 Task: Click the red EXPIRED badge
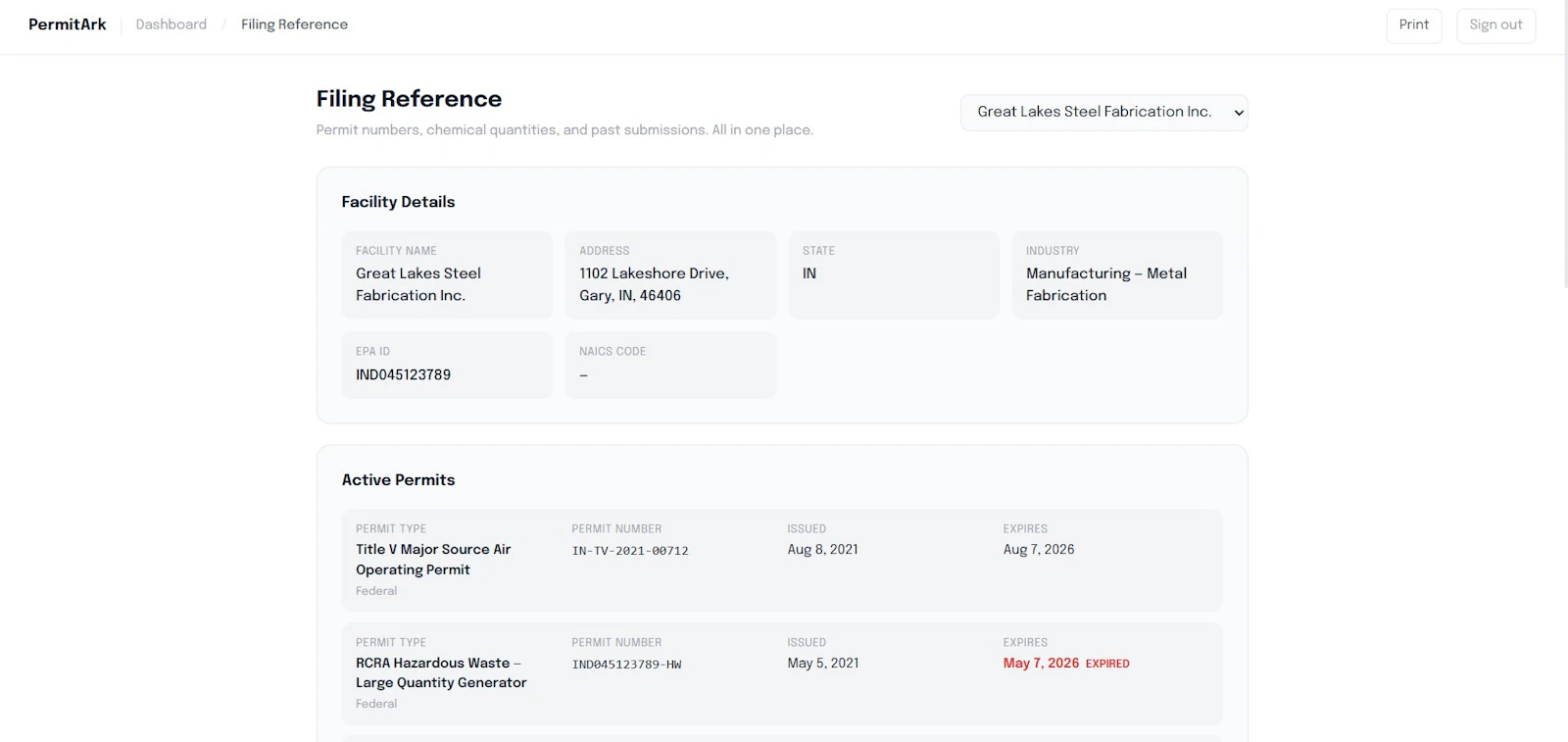pyautogui.click(x=1107, y=665)
